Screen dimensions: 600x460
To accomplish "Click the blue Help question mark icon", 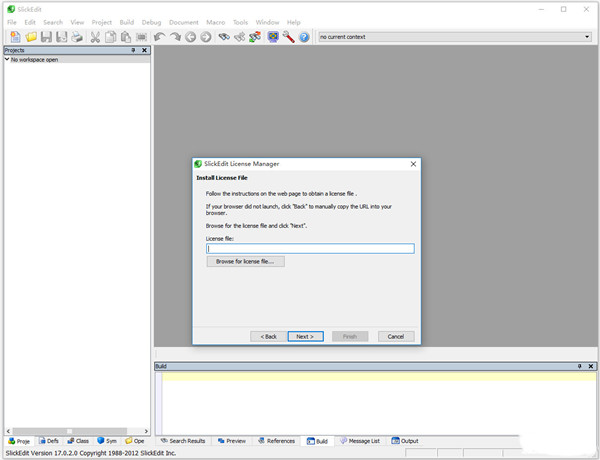I will pyautogui.click(x=304, y=37).
